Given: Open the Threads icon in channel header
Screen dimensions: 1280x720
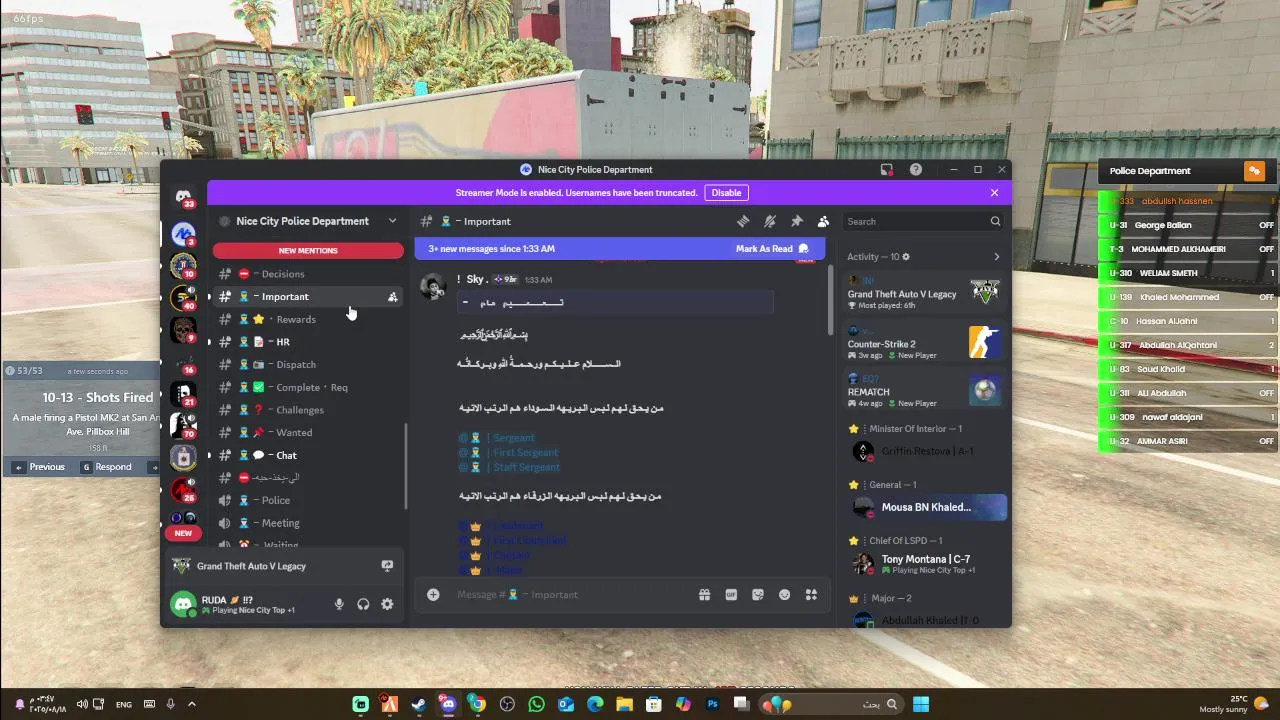Looking at the screenshot, I should pyautogui.click(x=743, y=221).
